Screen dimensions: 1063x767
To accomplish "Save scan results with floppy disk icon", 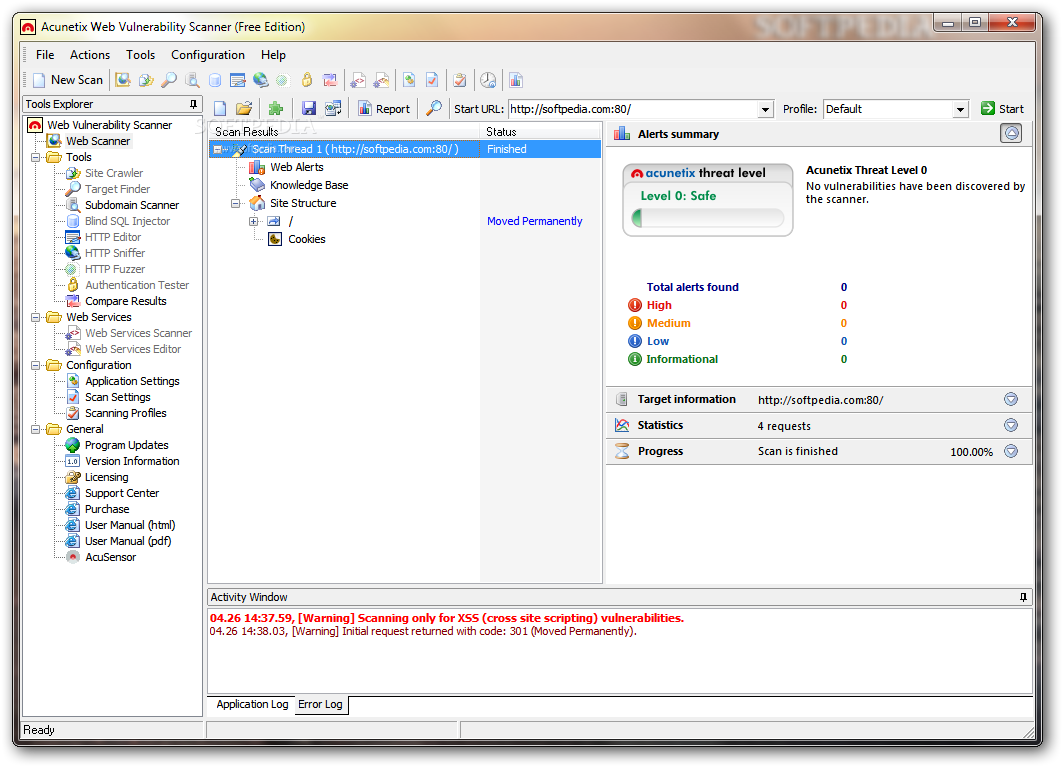I will click(x=309, y=109).
